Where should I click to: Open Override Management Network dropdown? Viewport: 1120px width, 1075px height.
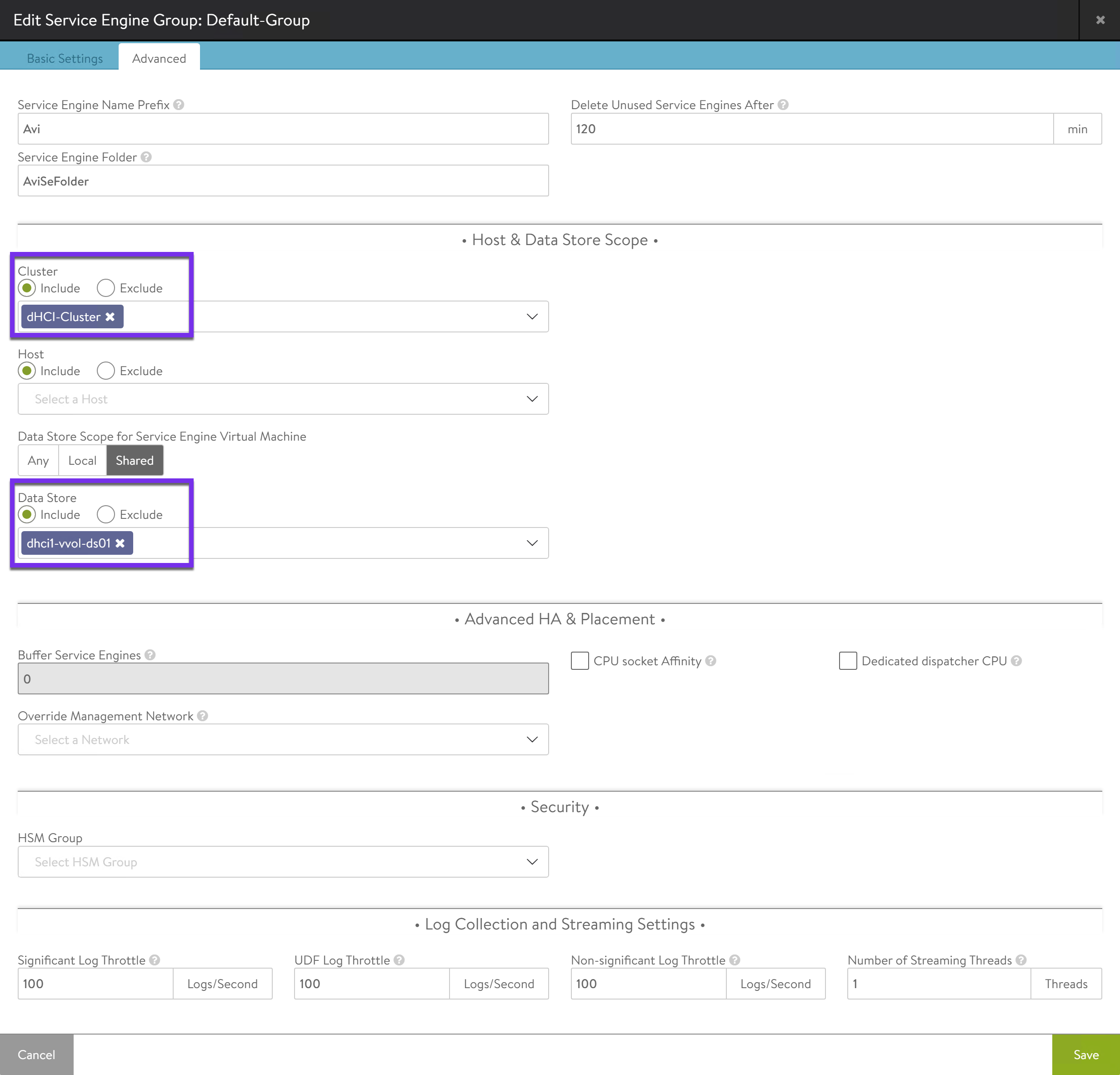pos(283,740)
